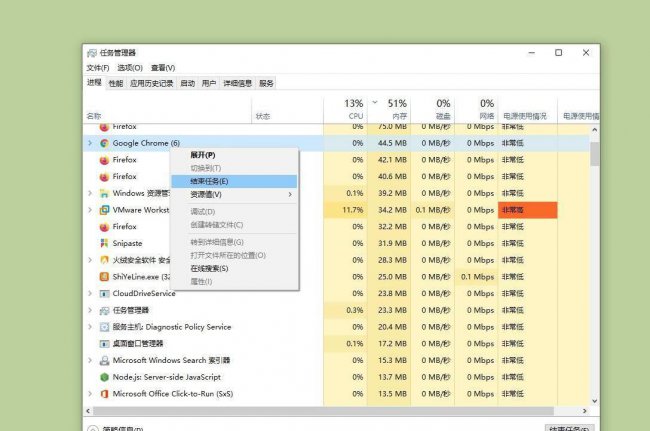Screen dimensions: 650x431
Task: Expand the VMware Workstation process group
Action: pyautogui.click(x=90, y=210)
